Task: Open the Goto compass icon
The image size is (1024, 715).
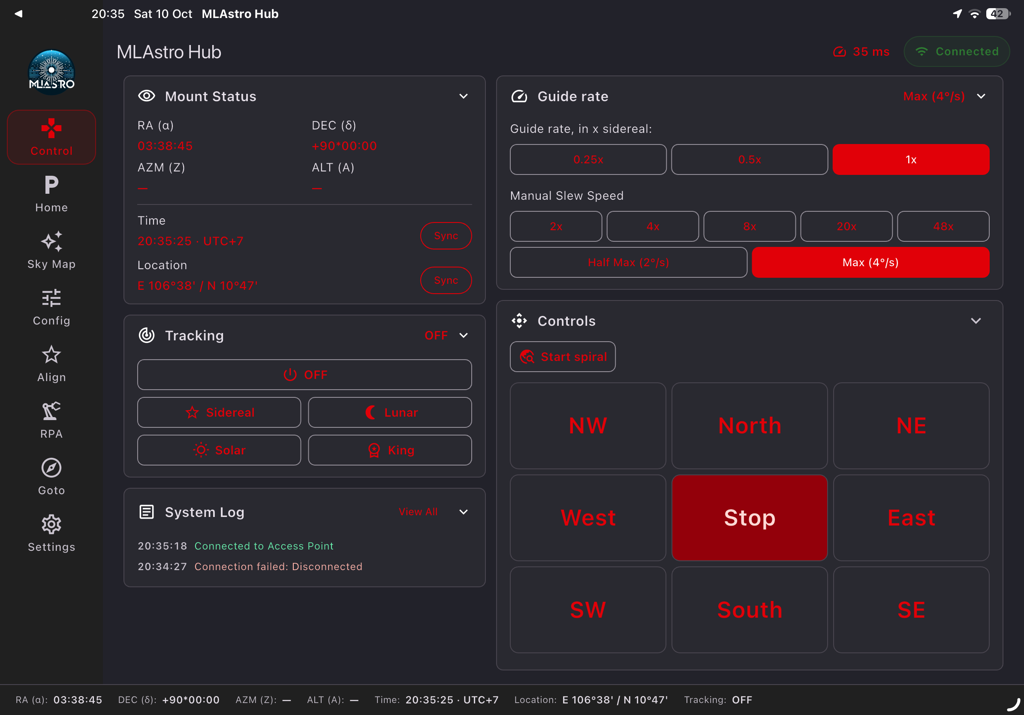Action: pyautogui.click(x=52, y=468)
